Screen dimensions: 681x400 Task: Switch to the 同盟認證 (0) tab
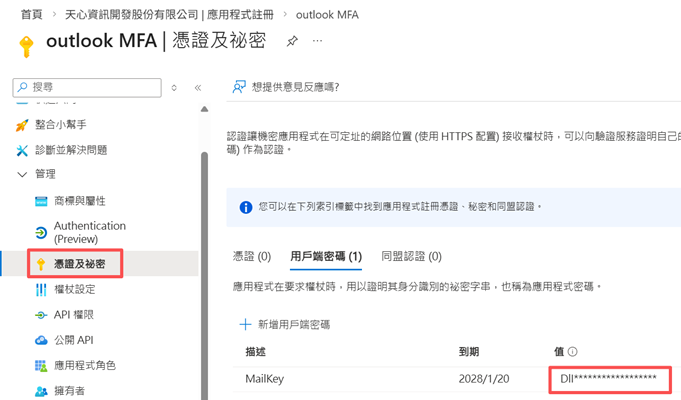point(411,257)
